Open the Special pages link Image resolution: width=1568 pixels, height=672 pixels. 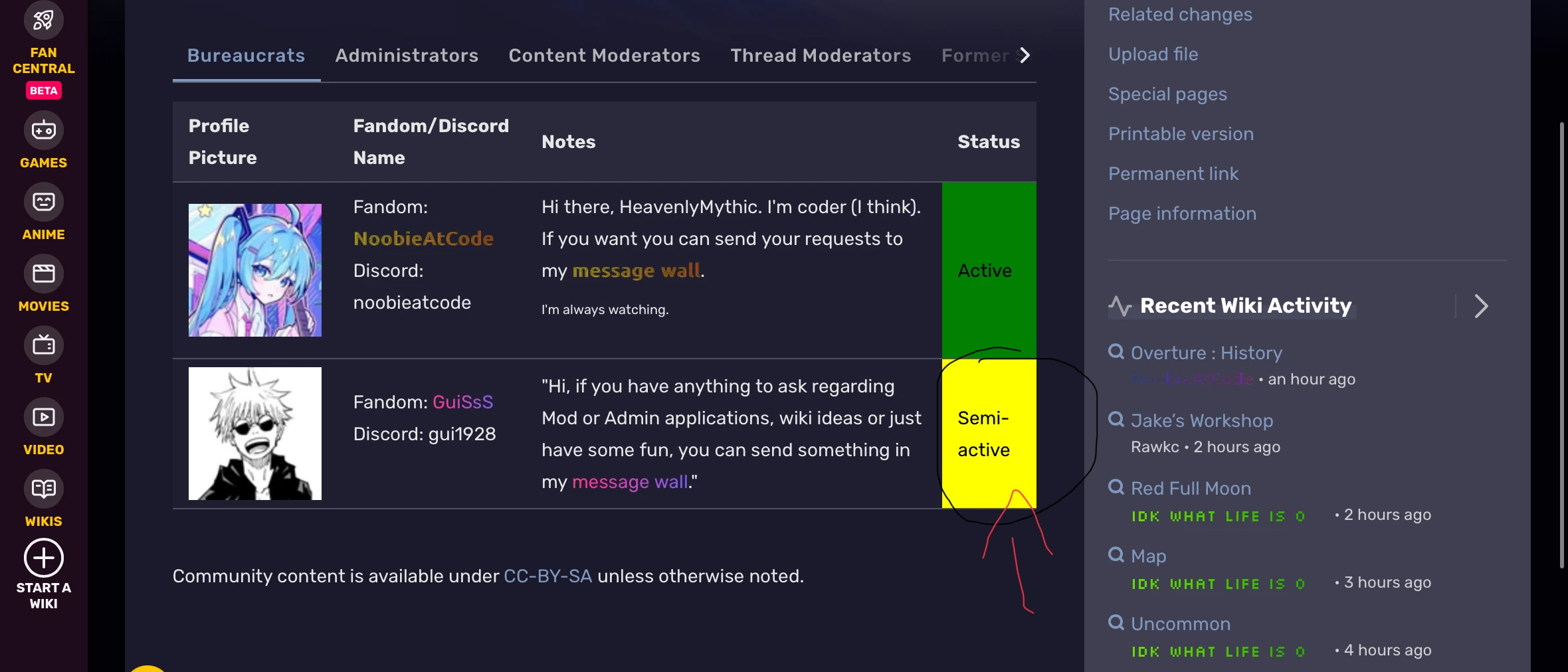1167,94
